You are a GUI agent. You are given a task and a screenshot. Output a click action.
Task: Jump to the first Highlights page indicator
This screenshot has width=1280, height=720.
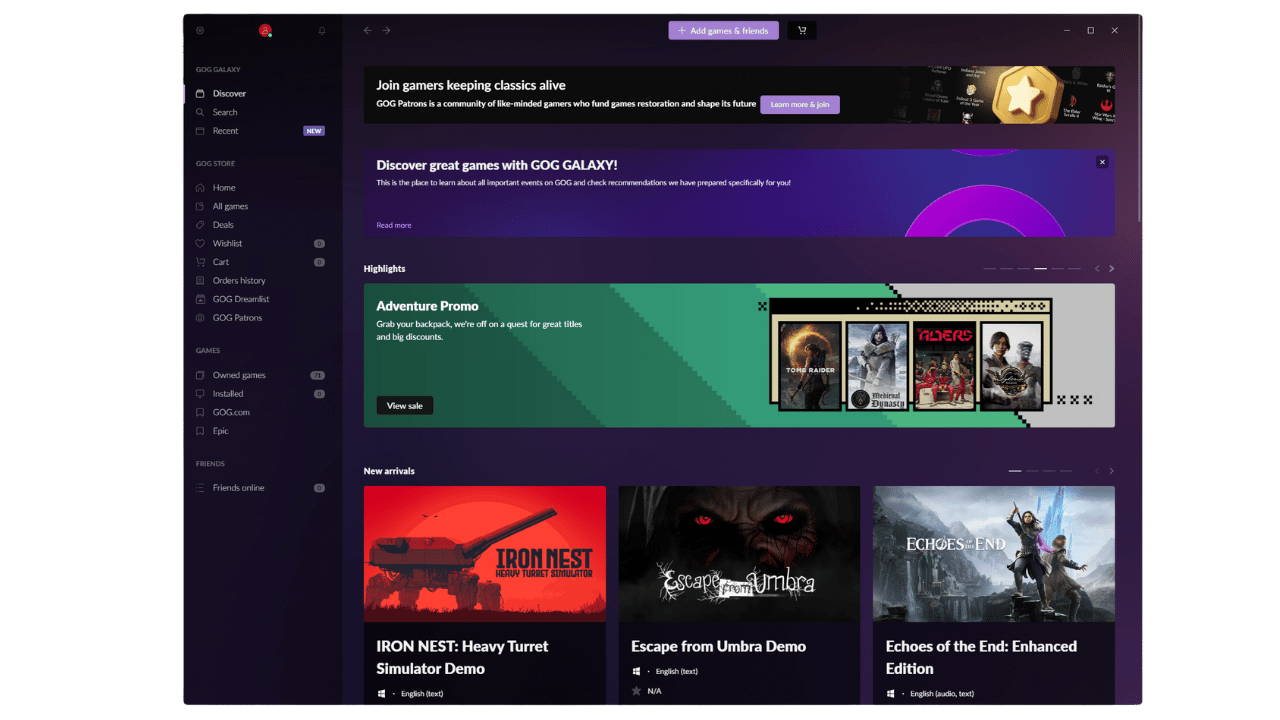990,269
